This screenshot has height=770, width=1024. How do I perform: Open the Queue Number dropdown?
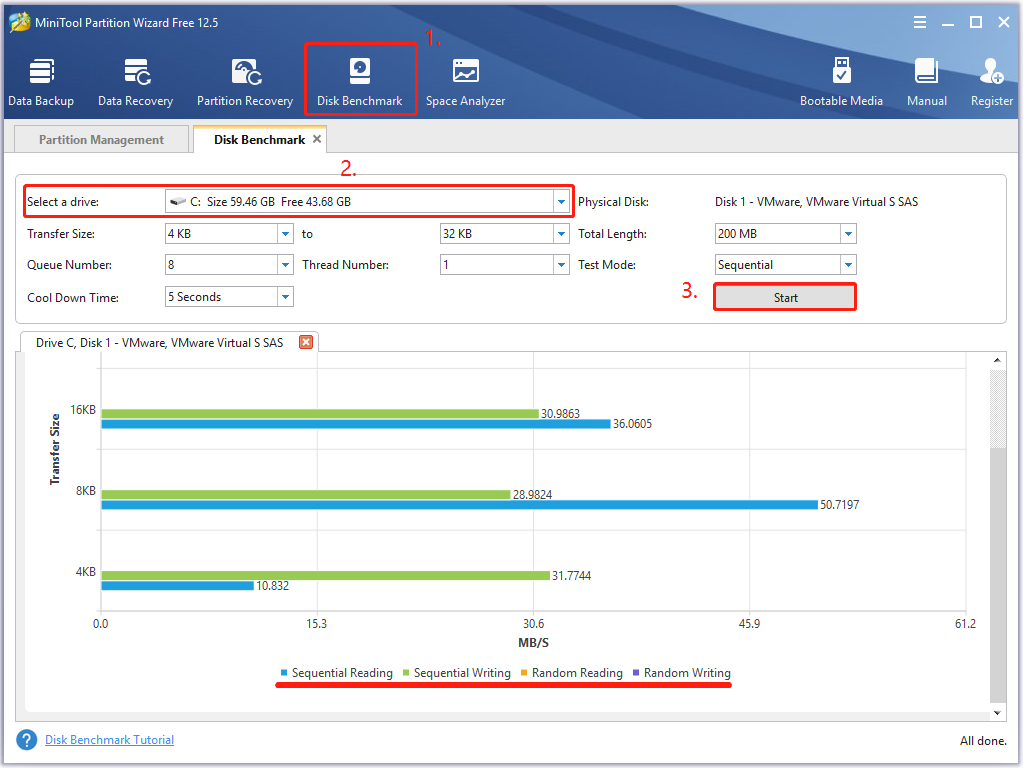pos(285,265)
